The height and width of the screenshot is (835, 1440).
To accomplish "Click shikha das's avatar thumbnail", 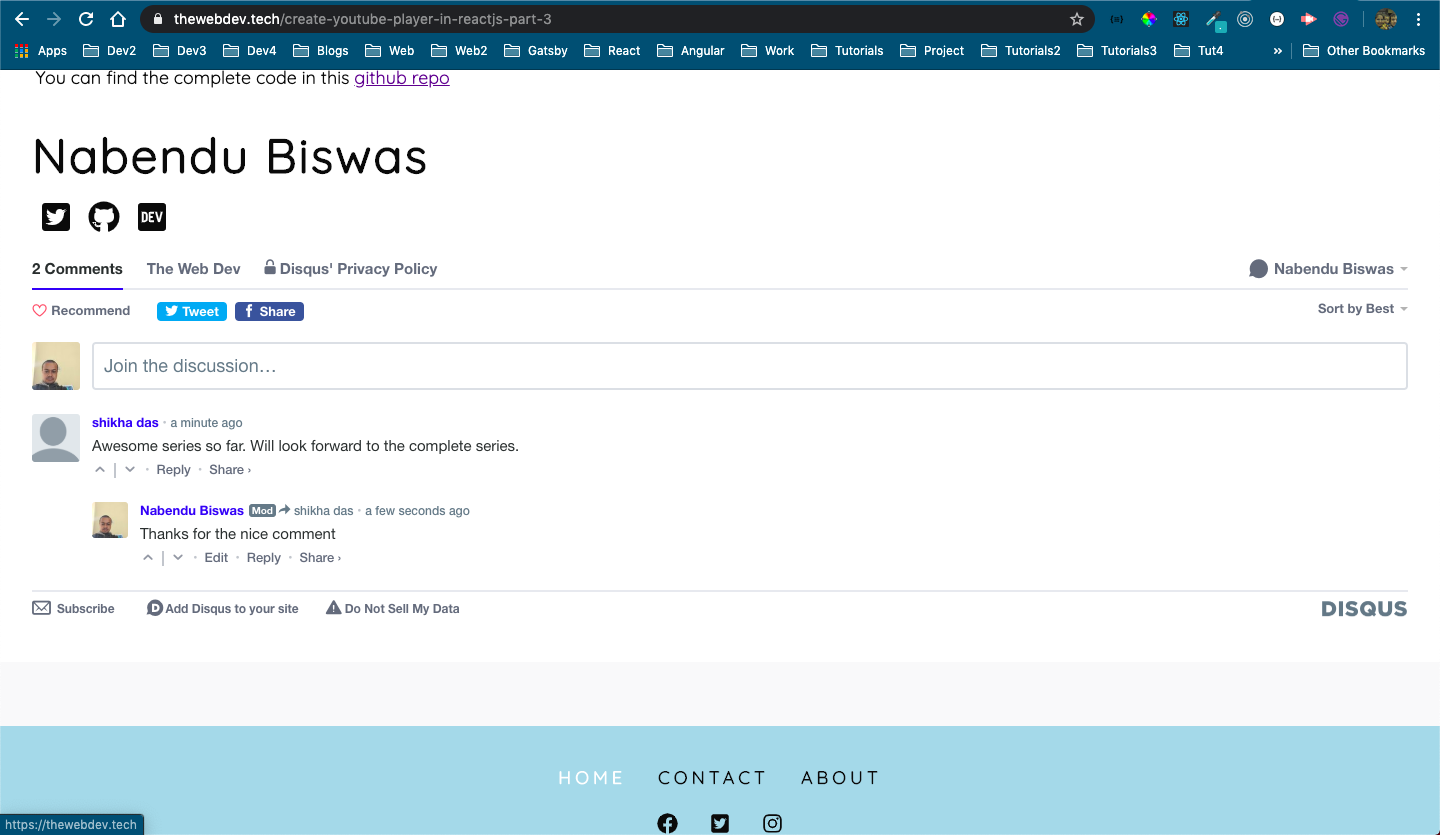I will (x=56, y=438).
